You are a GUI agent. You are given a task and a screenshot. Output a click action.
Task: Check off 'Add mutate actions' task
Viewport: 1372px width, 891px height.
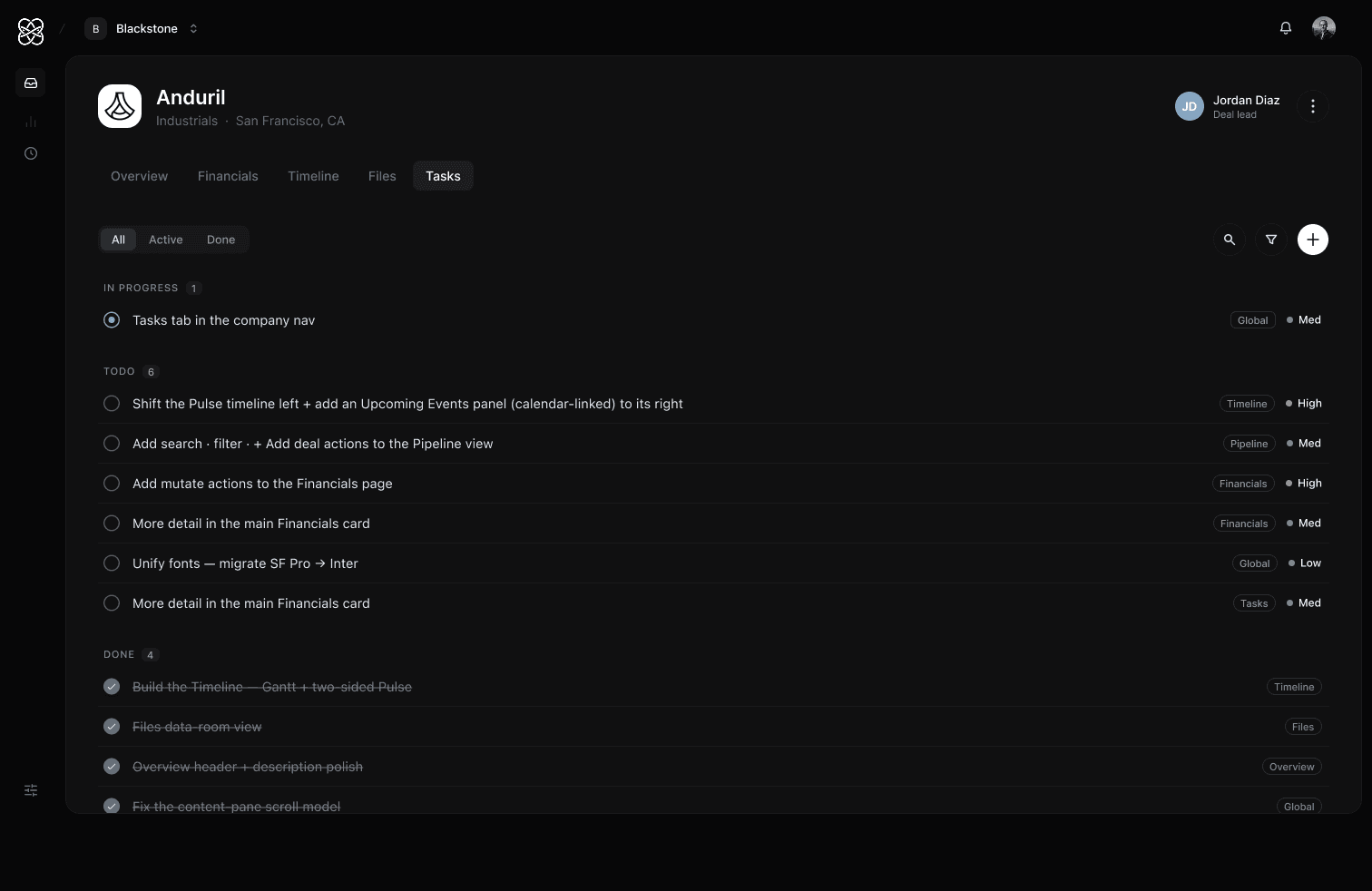pos(112,484)
